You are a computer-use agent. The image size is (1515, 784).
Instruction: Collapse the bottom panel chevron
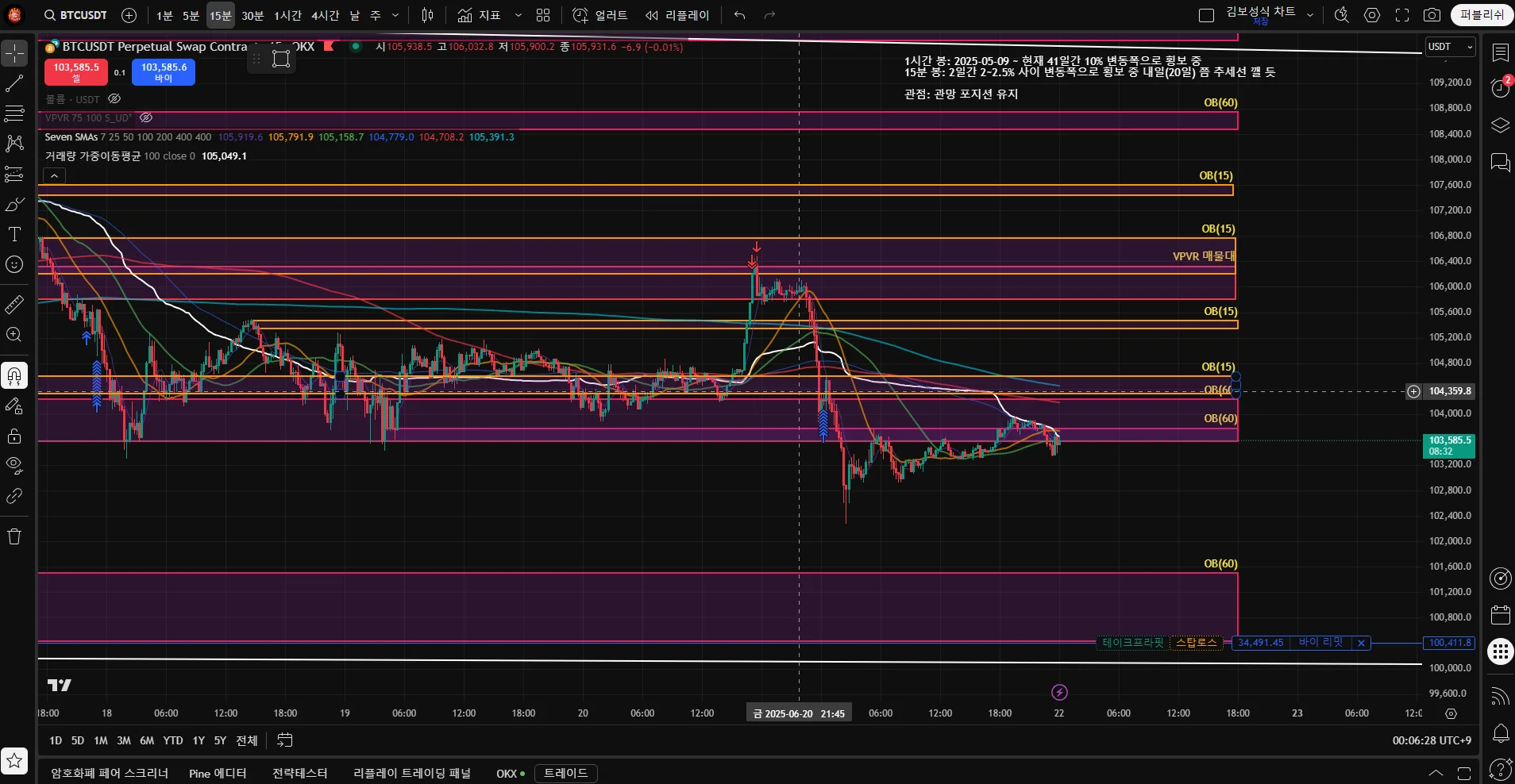tap(1436, 773)
